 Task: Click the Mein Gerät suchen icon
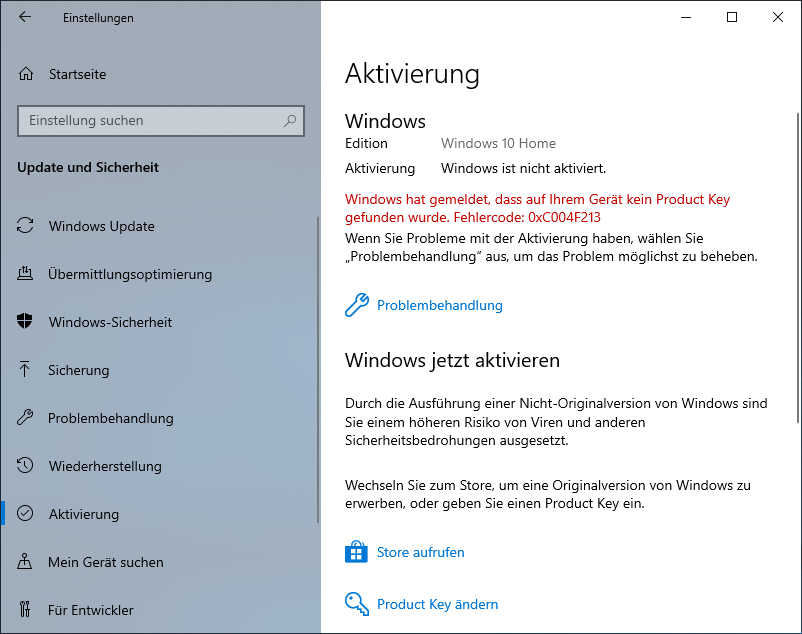(x=25, y=561)
